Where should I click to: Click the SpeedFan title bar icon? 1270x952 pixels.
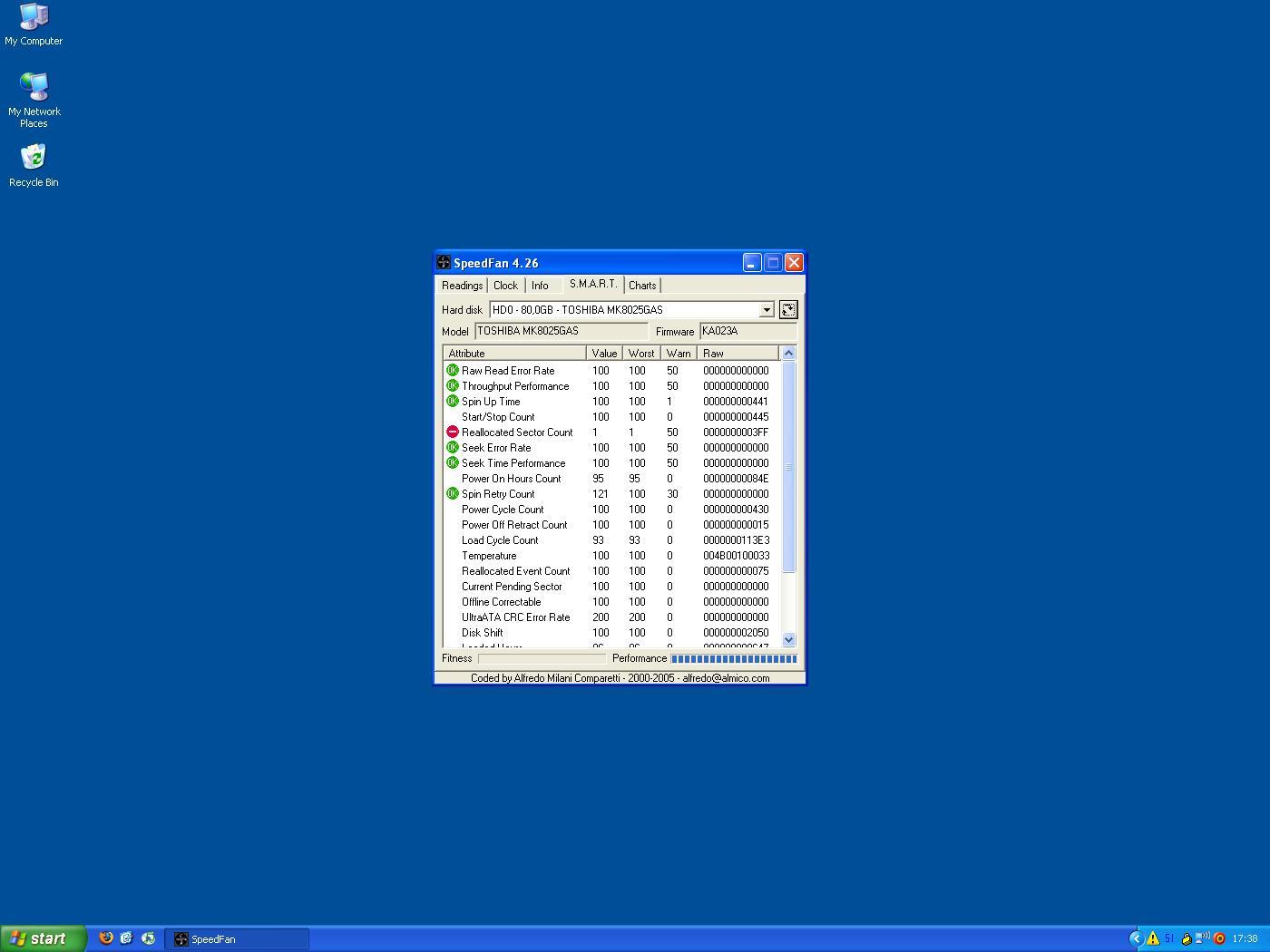coord(444,263)
